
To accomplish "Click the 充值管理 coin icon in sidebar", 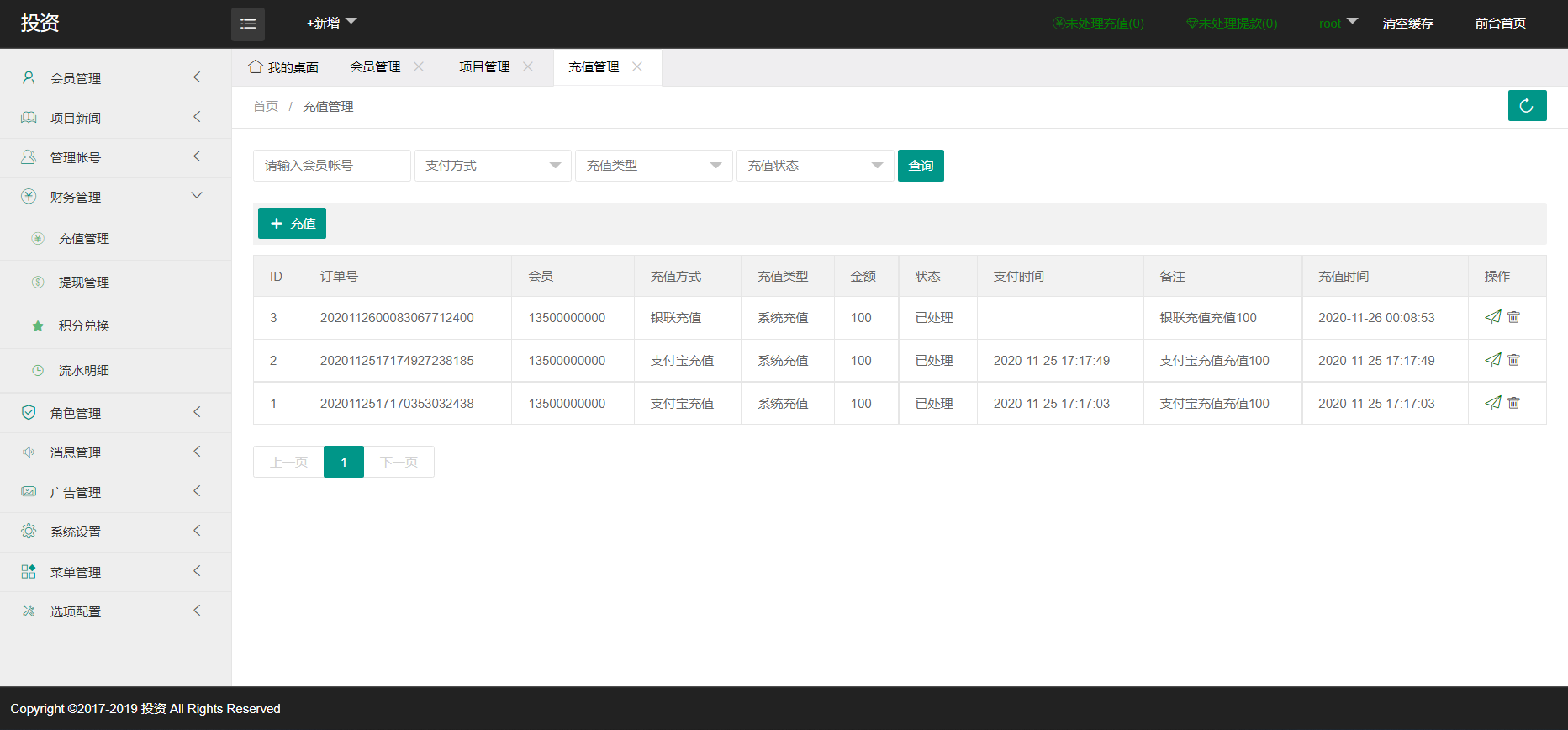I will pyautogui.click(x=38, y=238).
